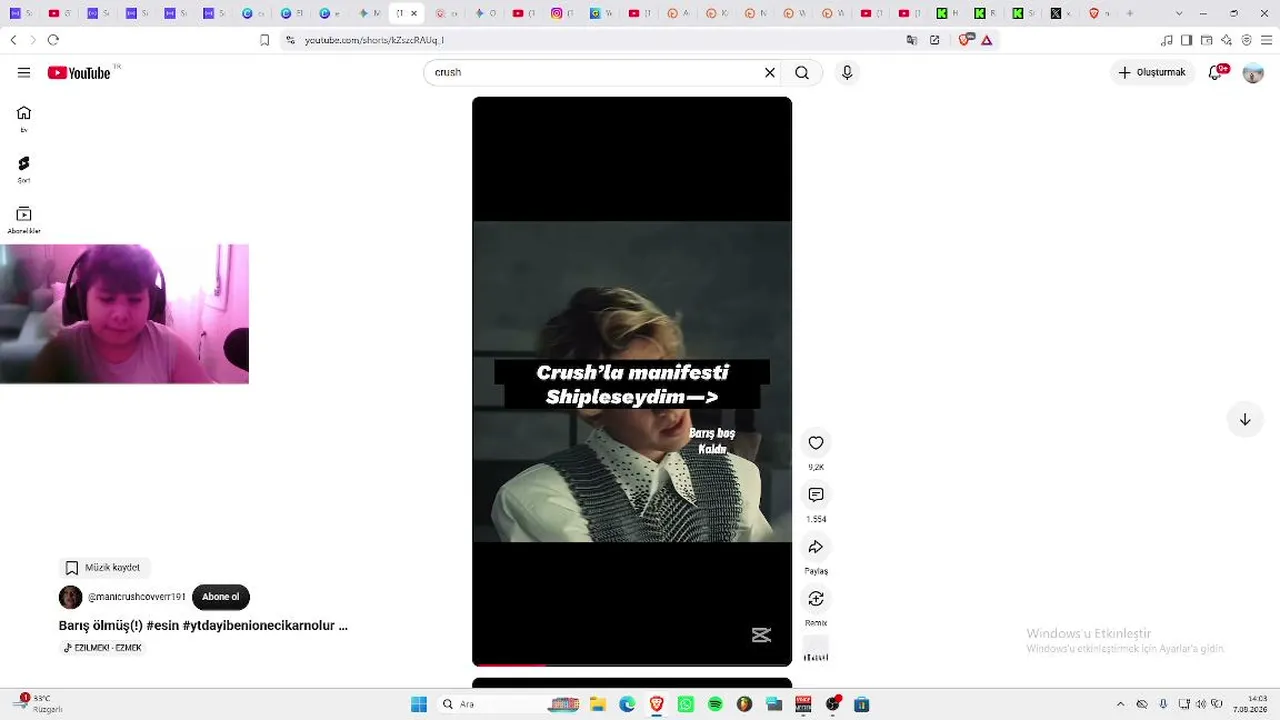Viewport: 1280px width, 720px height.
Task: Open OBS Studio from the taskbar
Action: click(x=833, y=704)
